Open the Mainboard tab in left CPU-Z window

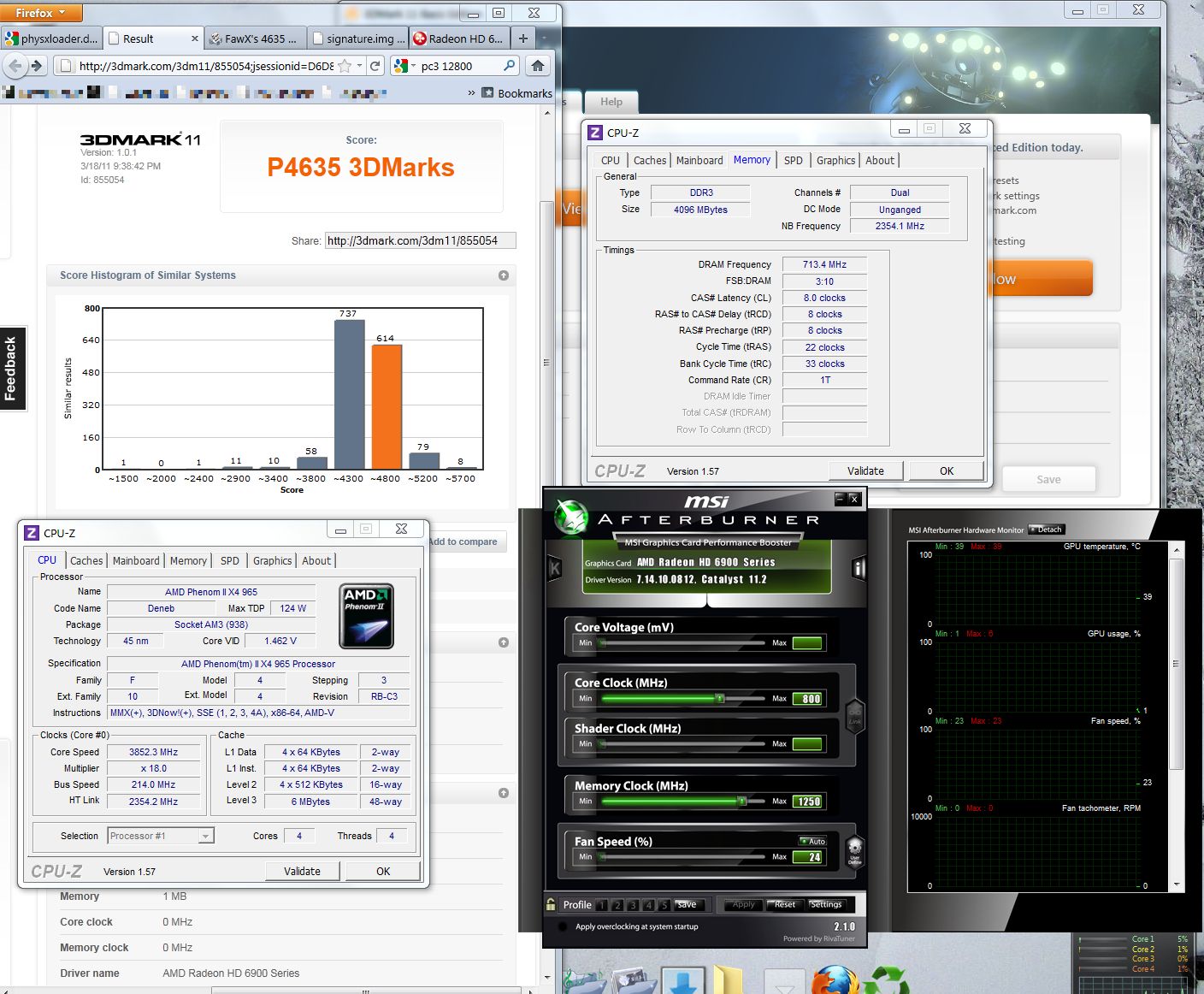136,561
